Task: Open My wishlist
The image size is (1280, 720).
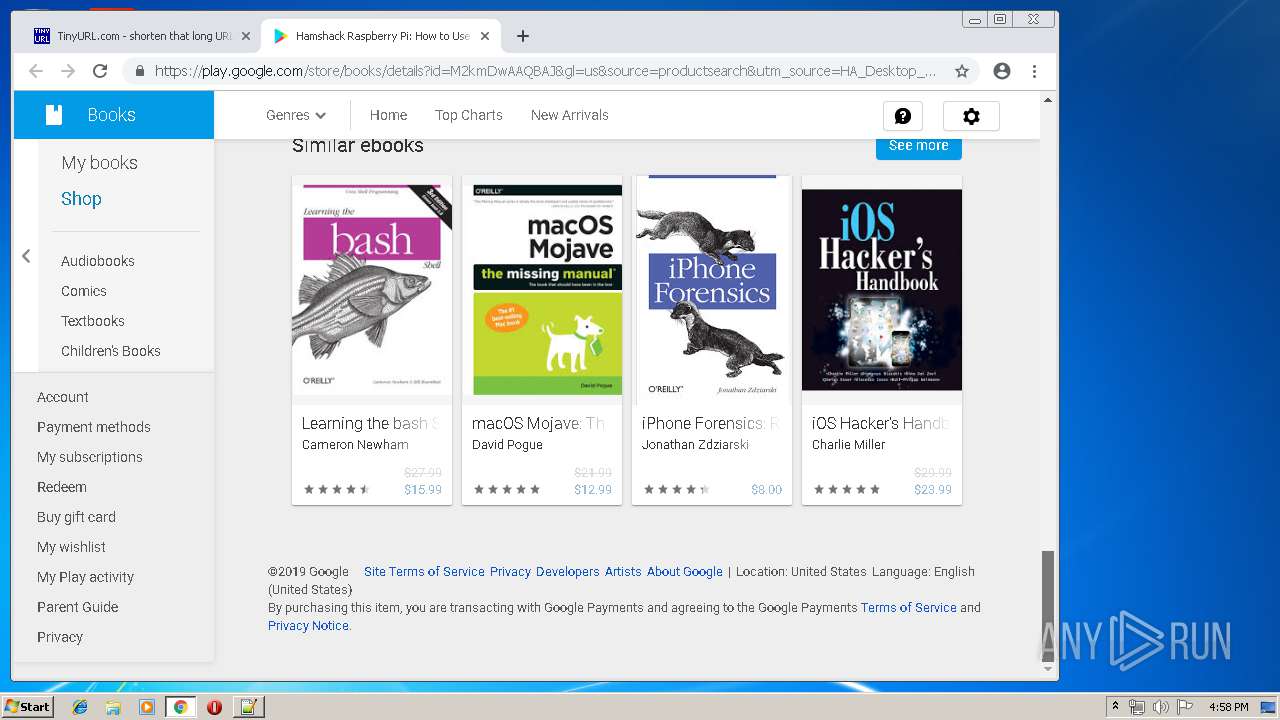Action: coord(71,547)
